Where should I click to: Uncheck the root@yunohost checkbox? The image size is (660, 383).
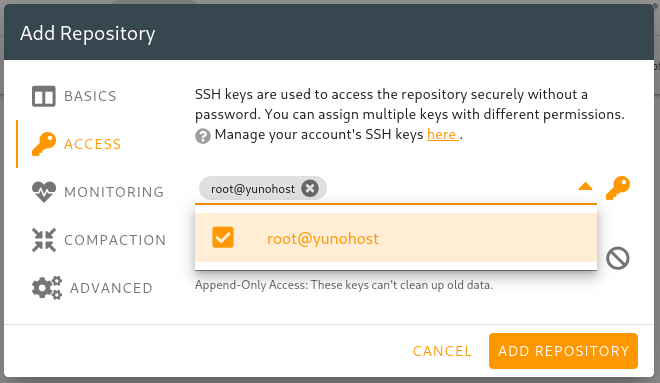click(223, 237)
